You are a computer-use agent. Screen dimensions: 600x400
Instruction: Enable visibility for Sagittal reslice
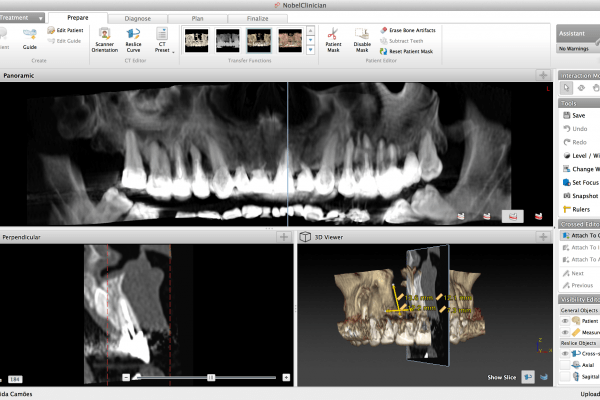click(x=564, y=377)
